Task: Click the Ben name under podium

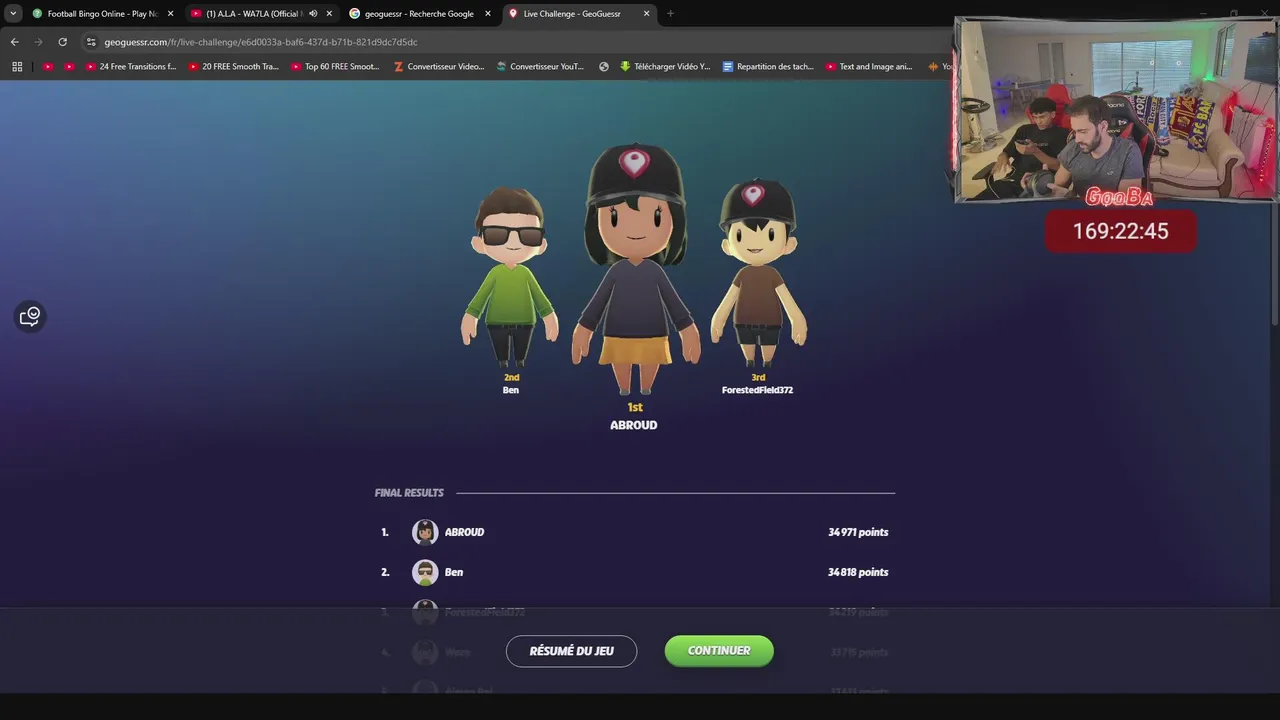Action: 511,390
